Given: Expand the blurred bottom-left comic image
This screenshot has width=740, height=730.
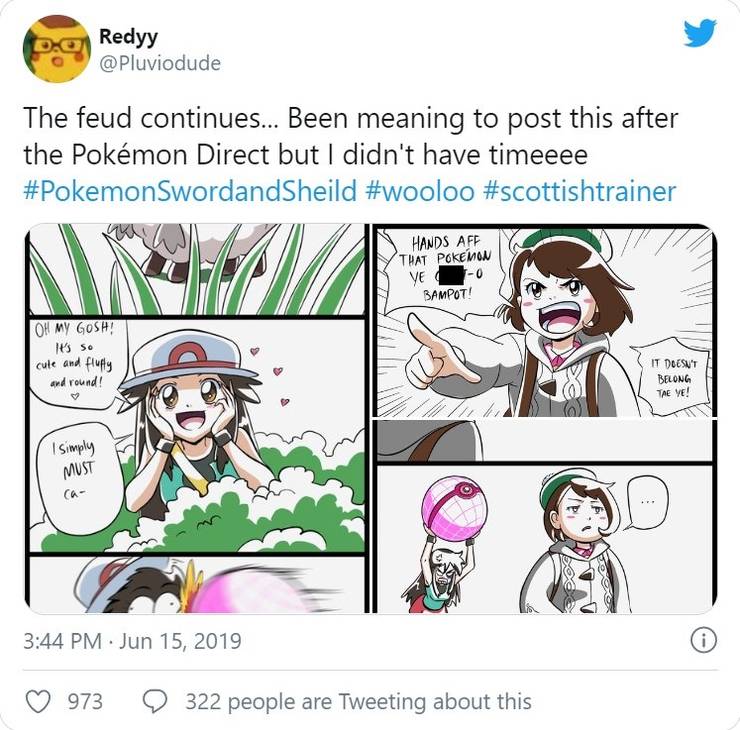Looking at the screenshot, I should [x=196, y=585].
